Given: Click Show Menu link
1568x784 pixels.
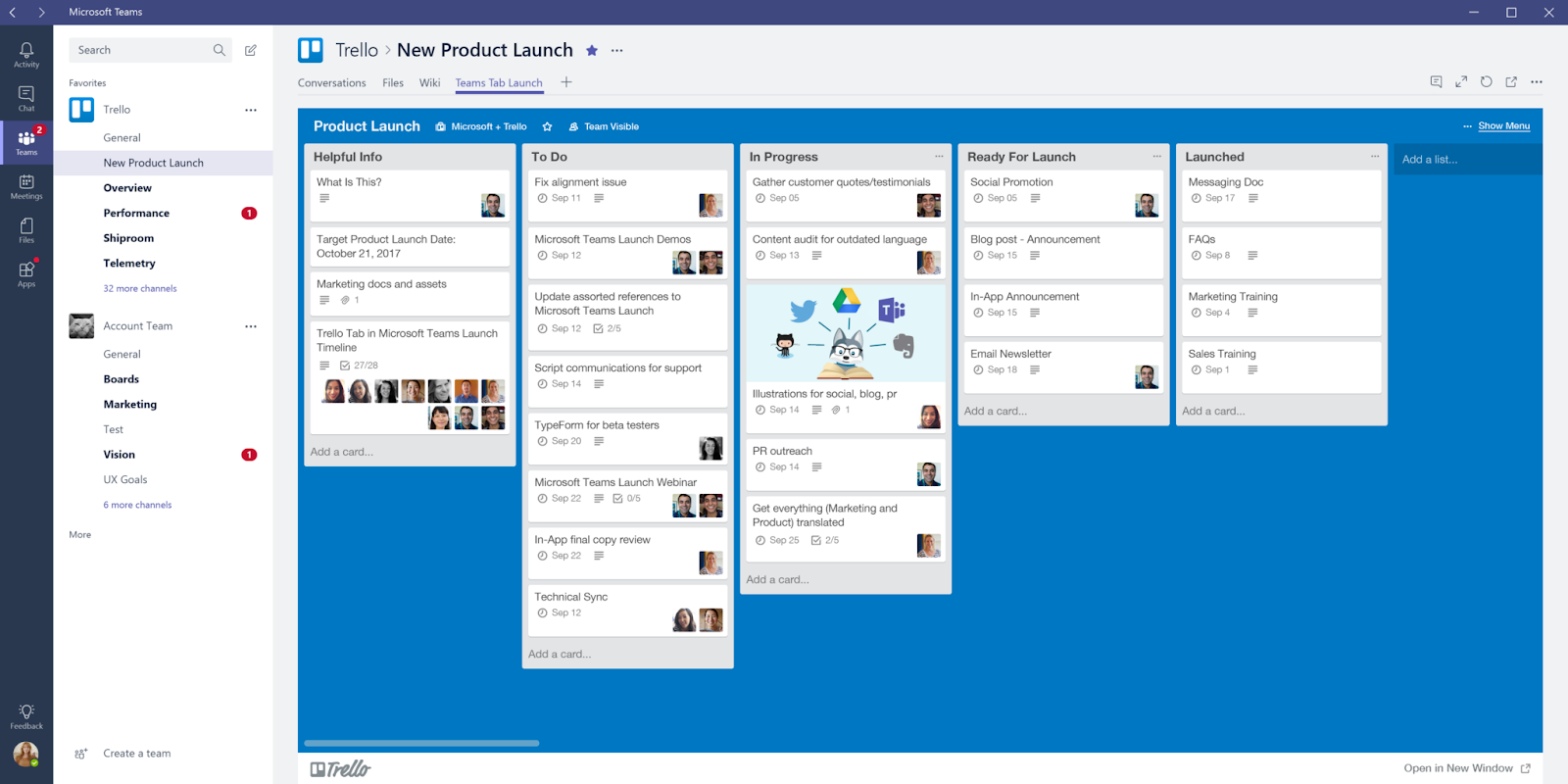Looking at the screenshot, I should pyautogui.click(x=1503, y=126).
